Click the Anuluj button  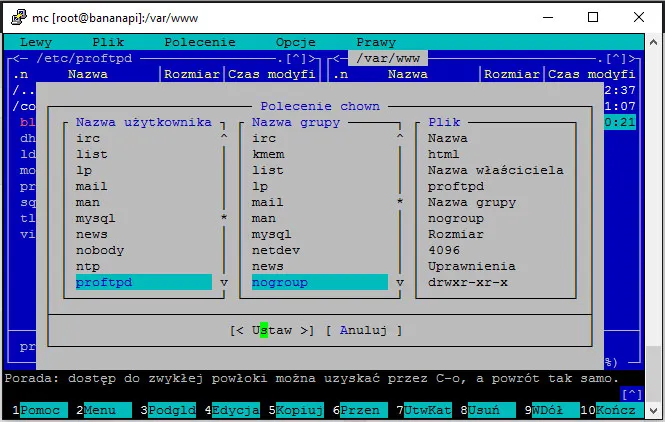click(363, 330)
